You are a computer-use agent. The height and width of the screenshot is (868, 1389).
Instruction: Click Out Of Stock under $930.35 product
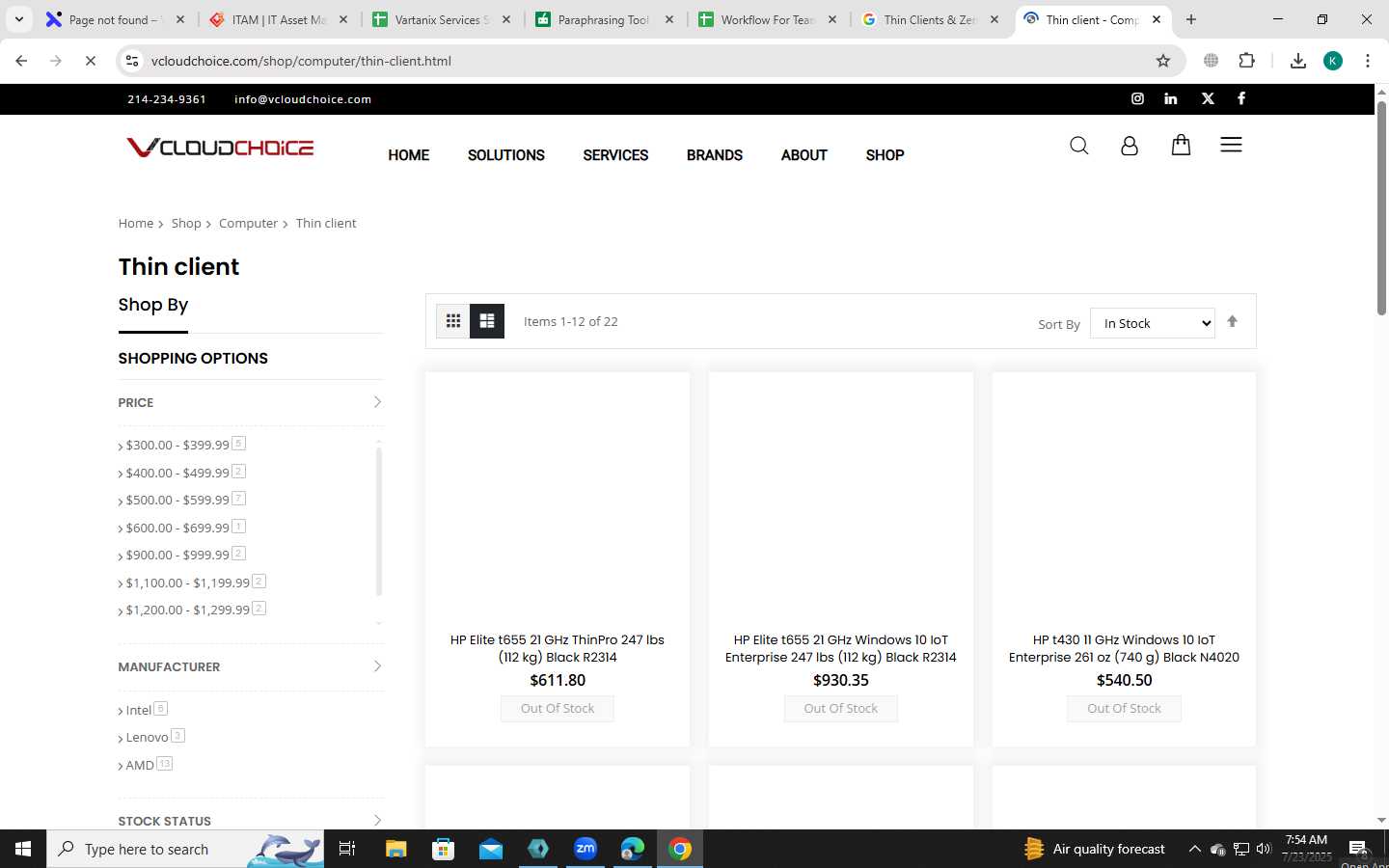click(841, 709)
